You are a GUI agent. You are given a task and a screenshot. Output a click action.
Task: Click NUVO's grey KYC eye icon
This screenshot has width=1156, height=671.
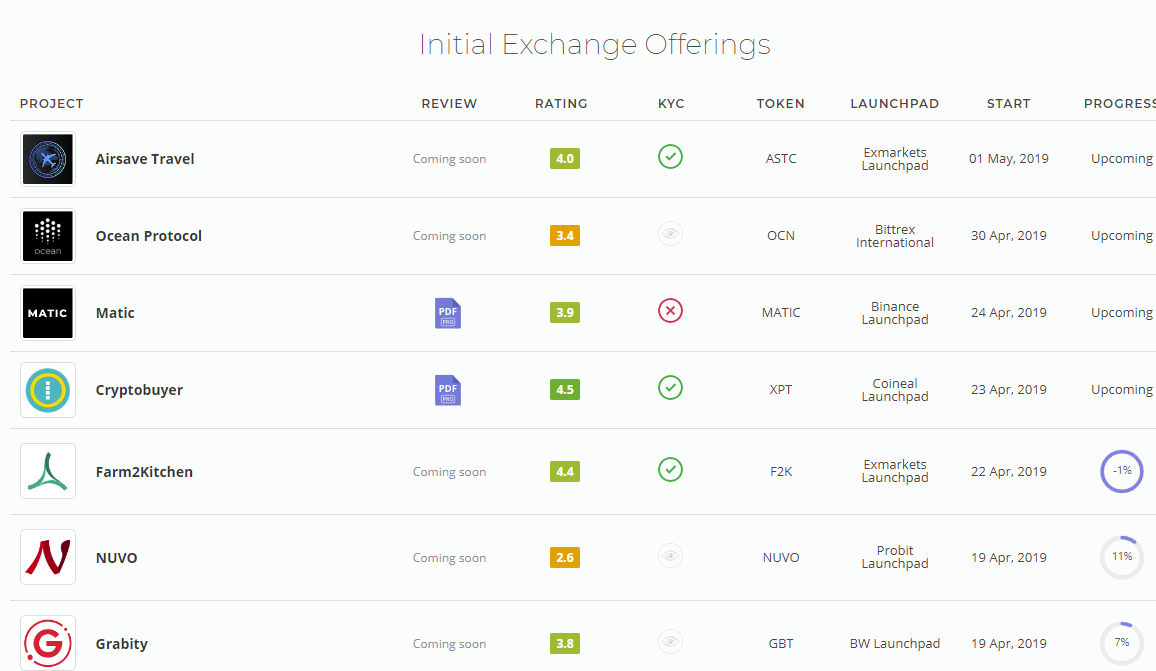click(x=670, y=555)
